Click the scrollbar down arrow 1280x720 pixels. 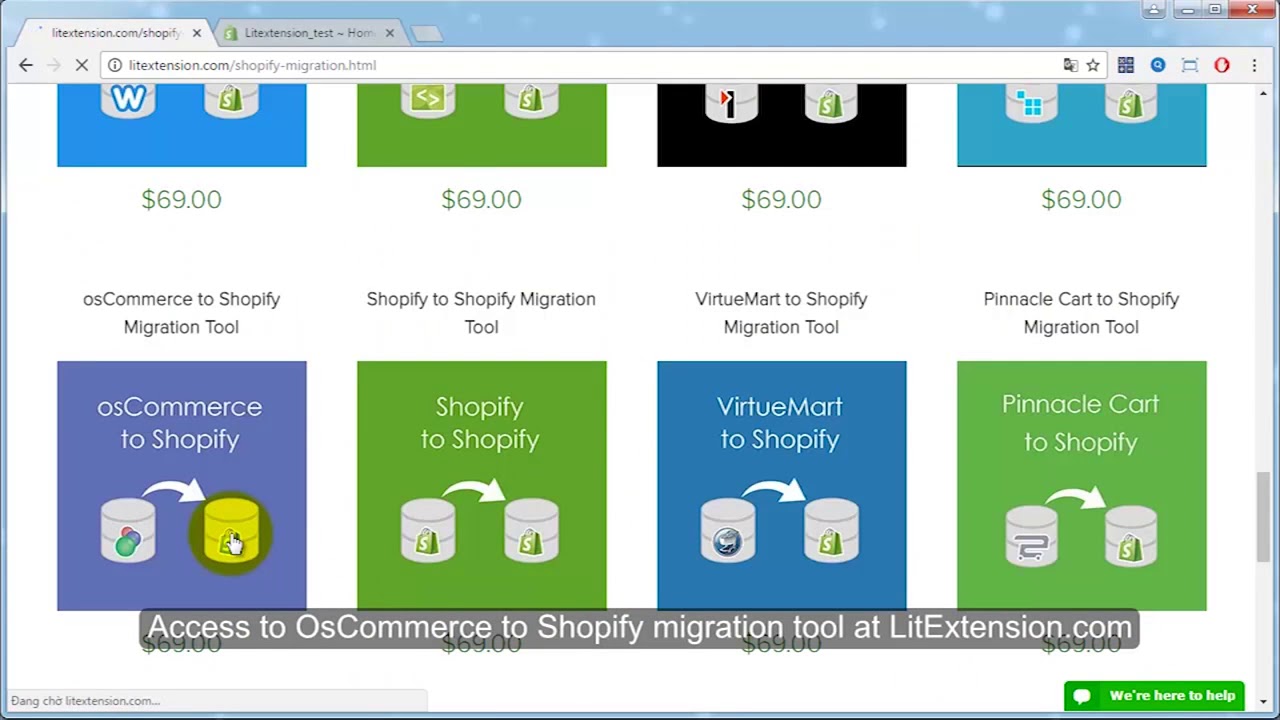tap(1263, 702)
